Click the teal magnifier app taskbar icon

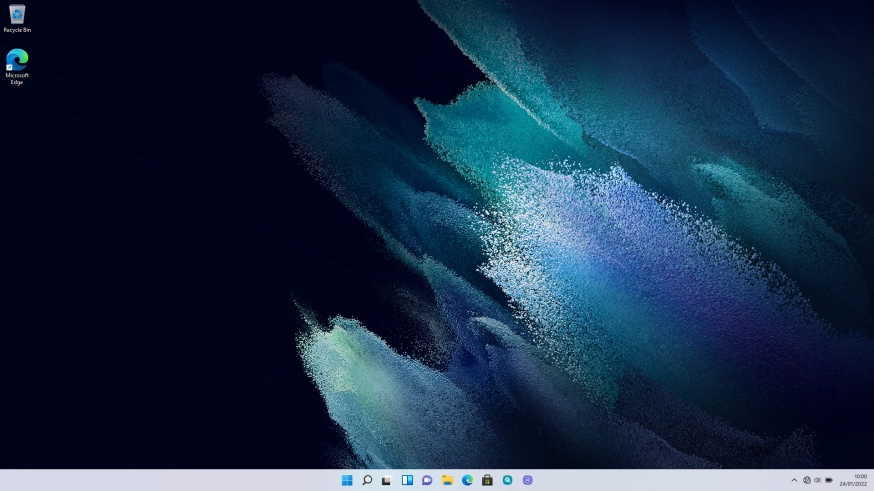tap(508, 480)
